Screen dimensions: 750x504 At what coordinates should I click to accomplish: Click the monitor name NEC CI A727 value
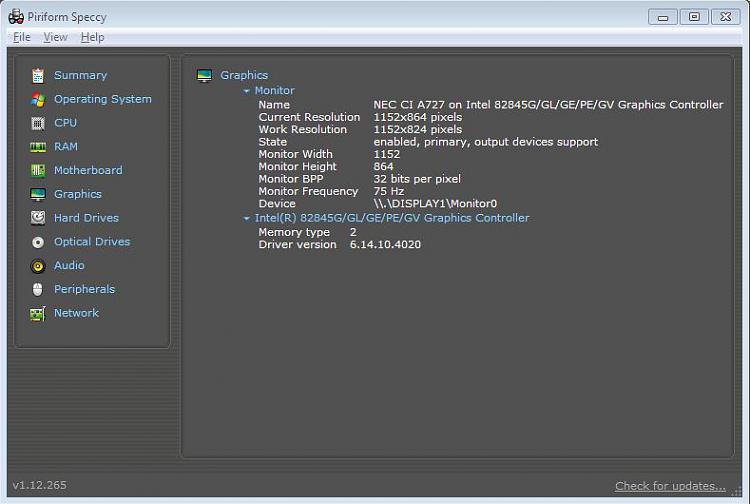[x=548, y=105]
